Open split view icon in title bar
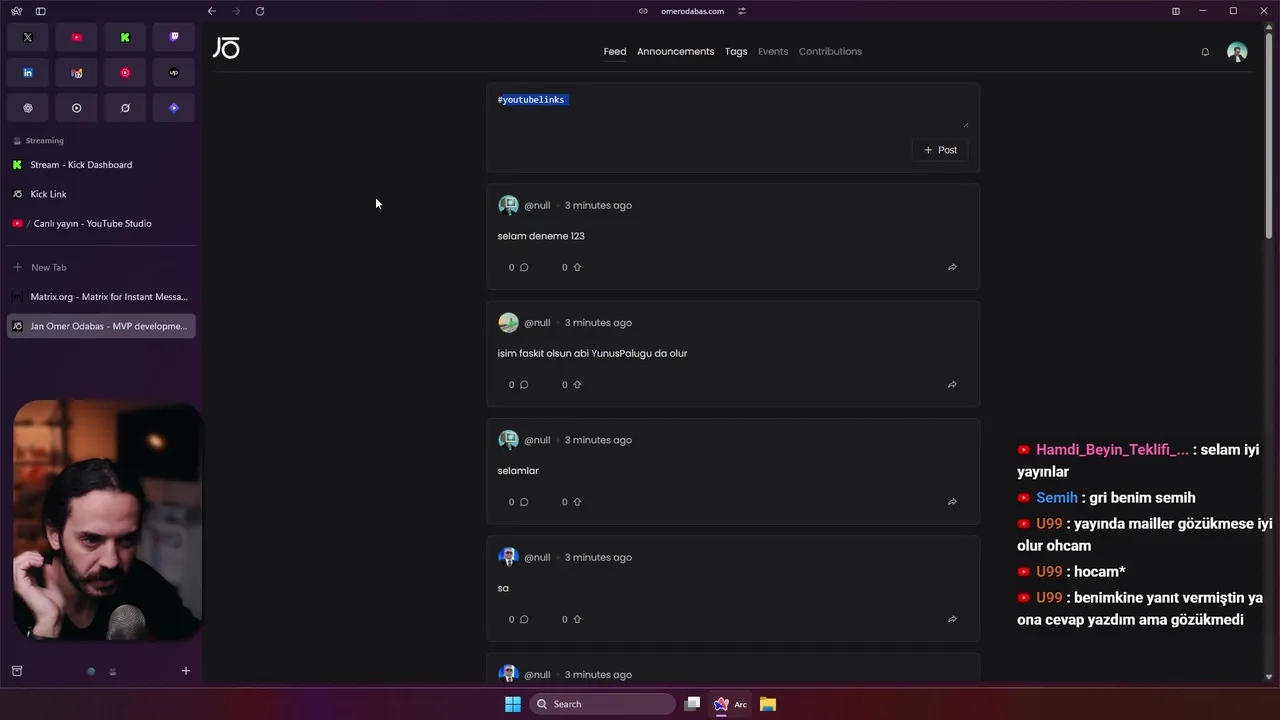1280x720 pixels. click(x=1176, y=11)
